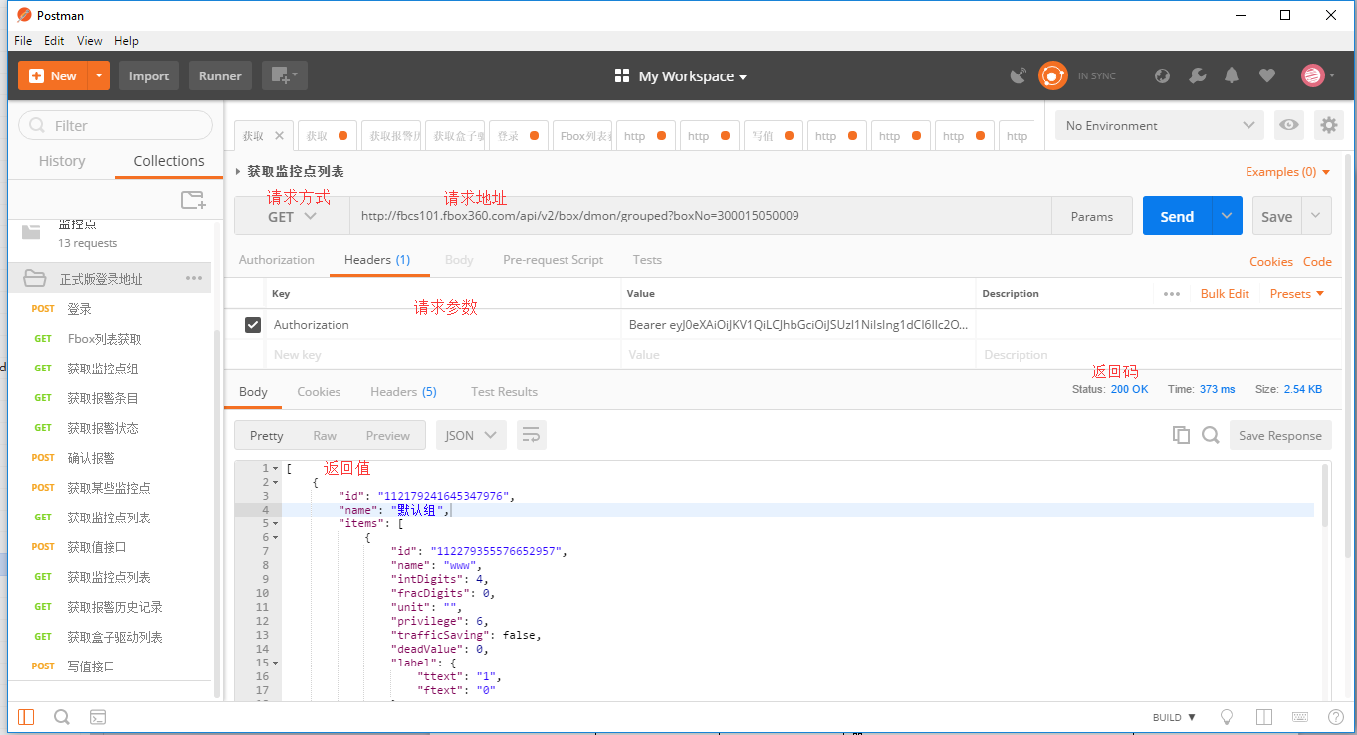Switch to response Cookies tab
The image size is (1357, 735).
tap(319, 392)
